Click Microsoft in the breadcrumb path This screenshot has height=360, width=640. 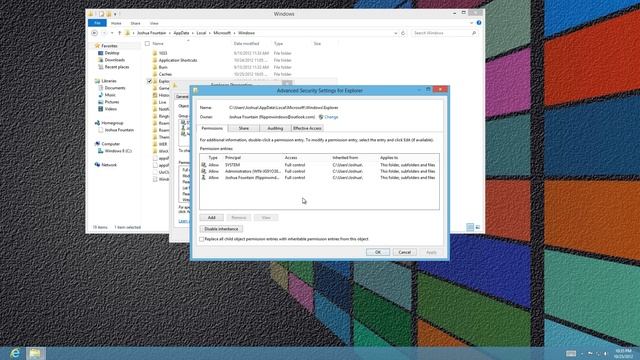(222, 33)
